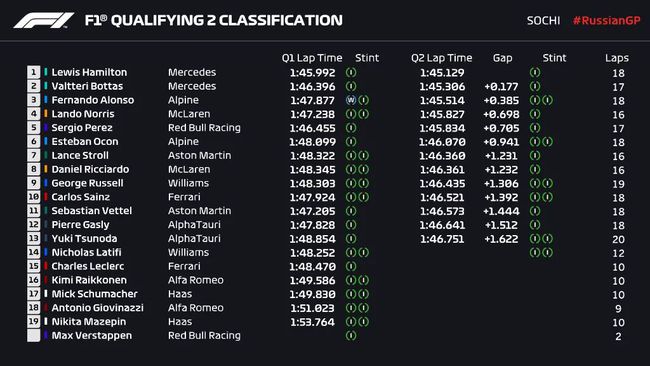Viewport: 650px width, 366px height.
Task: Click Max Verstappen's single stint tyre icon
Action: point(351,335)
